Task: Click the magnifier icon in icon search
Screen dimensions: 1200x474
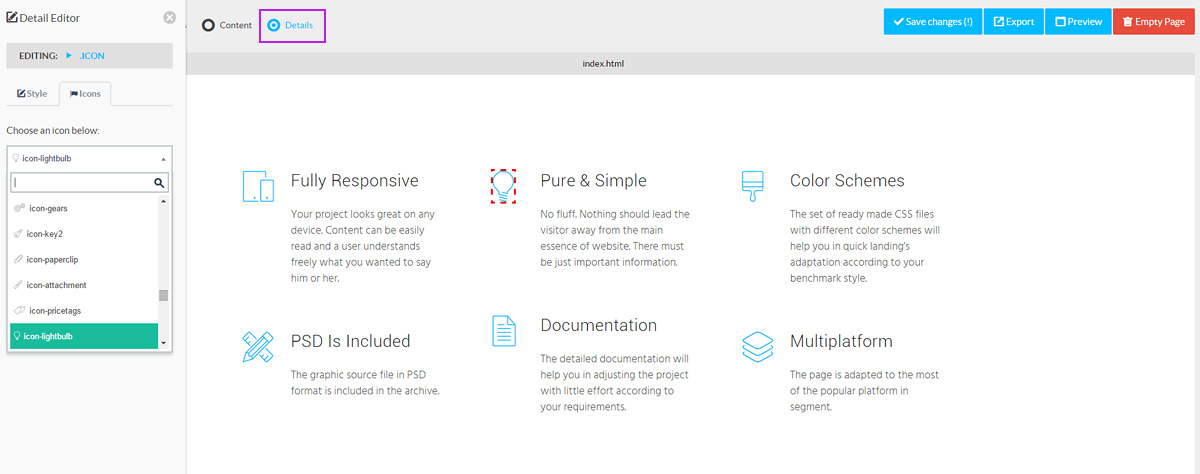Action: (x=159, y=183)
